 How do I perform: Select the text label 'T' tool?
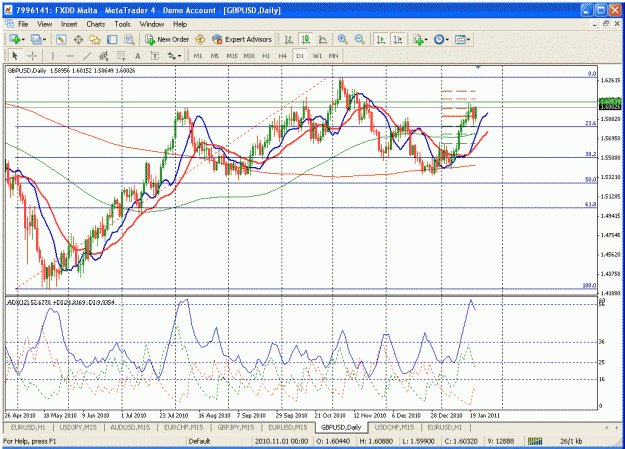(x=155, y=56)
